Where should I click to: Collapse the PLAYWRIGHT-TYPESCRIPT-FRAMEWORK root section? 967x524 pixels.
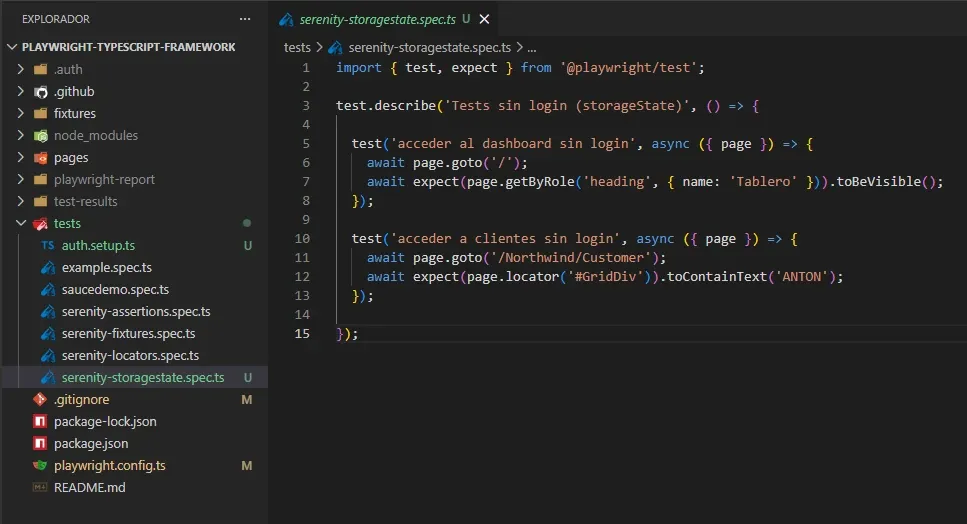tap(12, 47)
